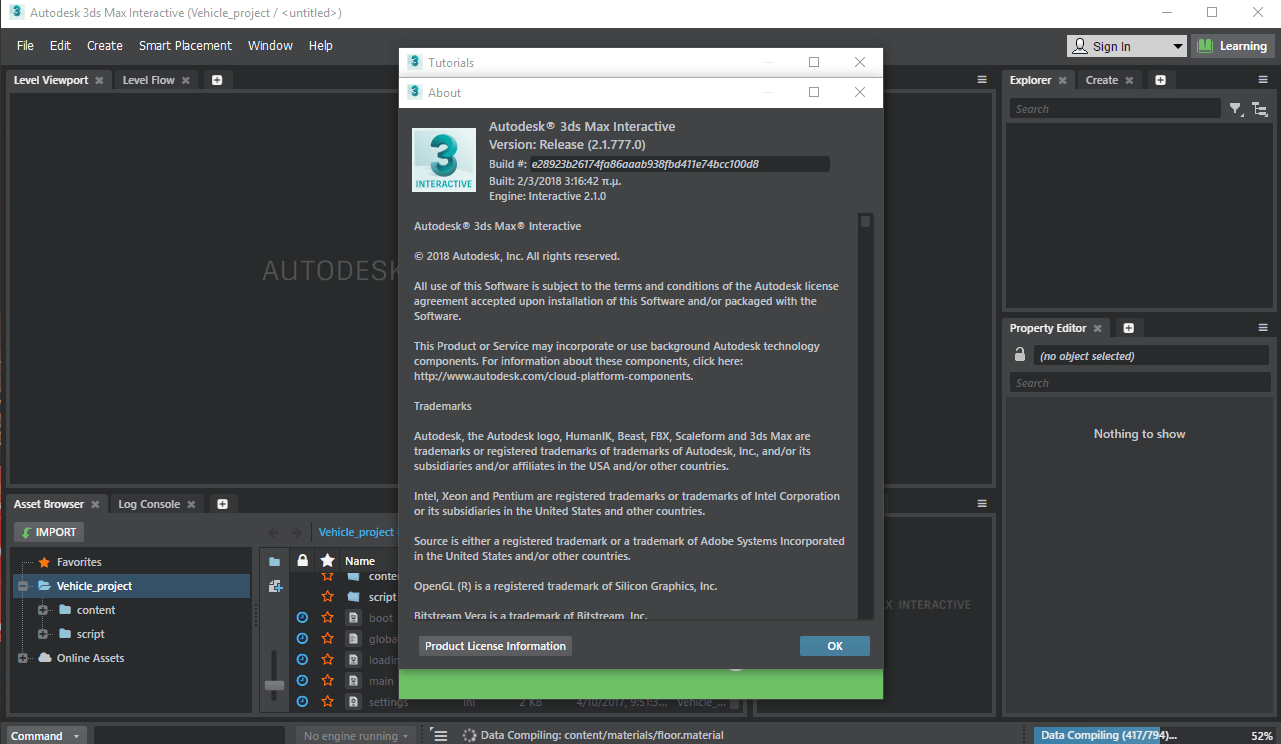Click the clock status icon on main row

coord(302,681)
